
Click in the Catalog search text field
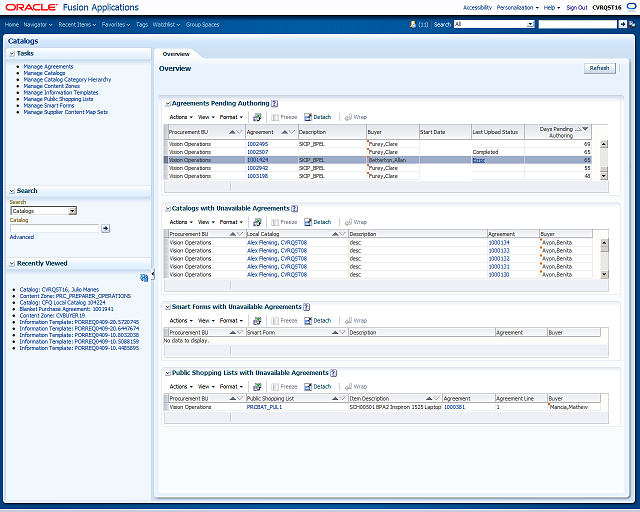54,228
